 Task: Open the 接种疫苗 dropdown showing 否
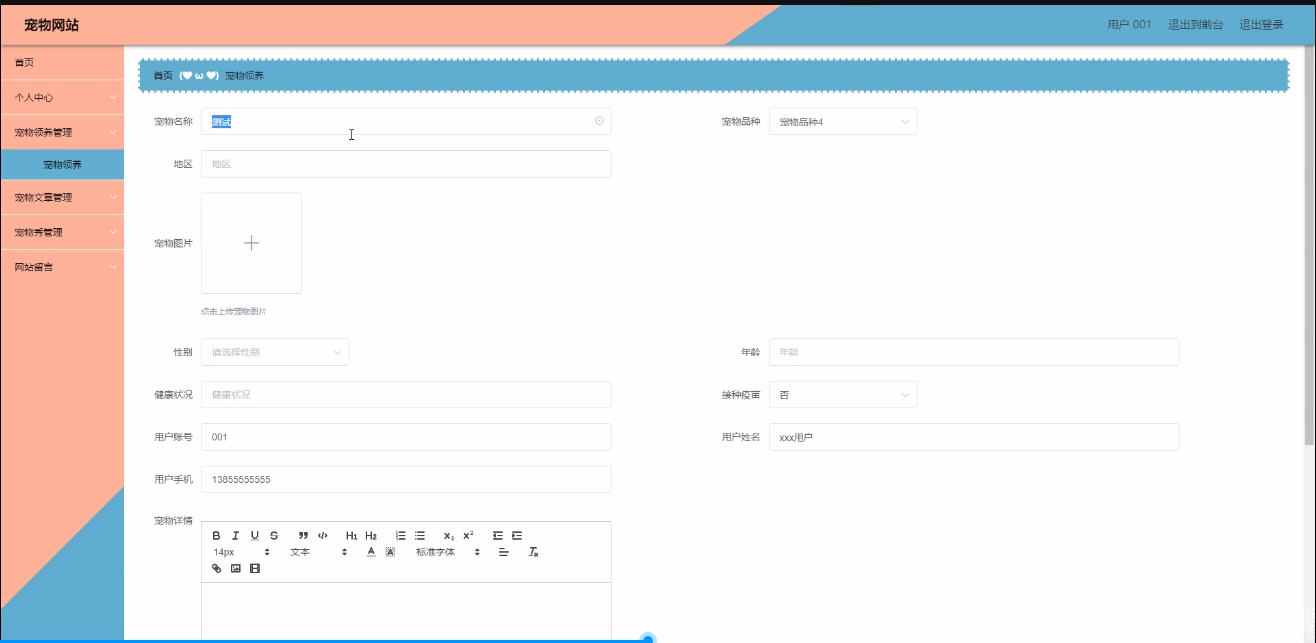pos(843,394)
